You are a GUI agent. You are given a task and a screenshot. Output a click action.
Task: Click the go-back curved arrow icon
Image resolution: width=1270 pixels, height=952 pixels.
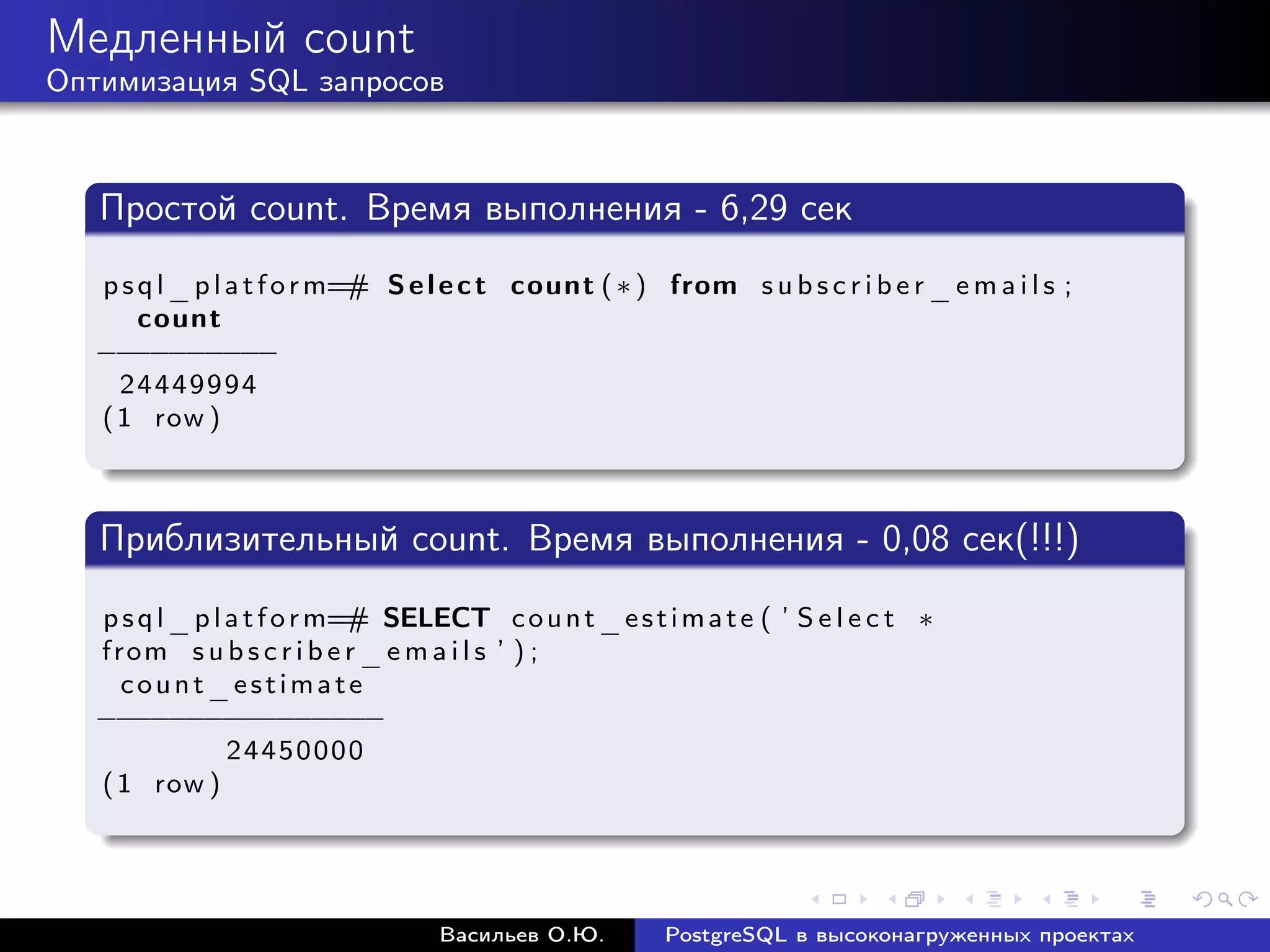[x=1202, y=899]
